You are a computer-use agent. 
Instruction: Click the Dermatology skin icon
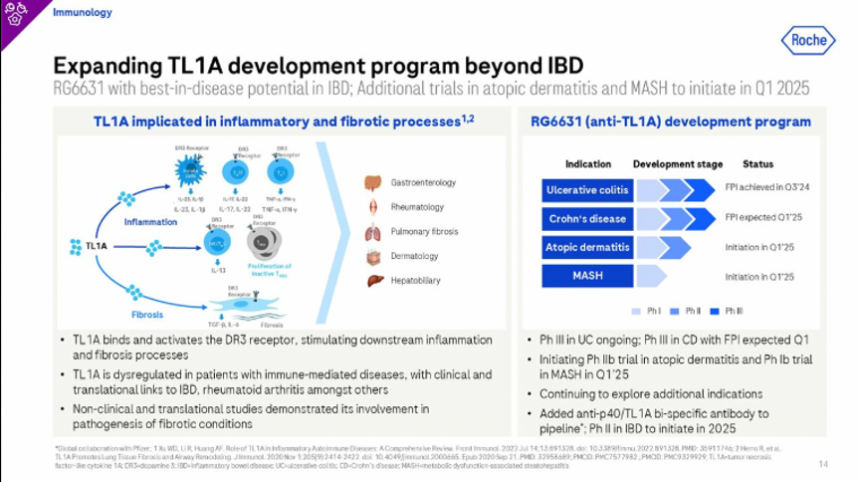(373, 256)
